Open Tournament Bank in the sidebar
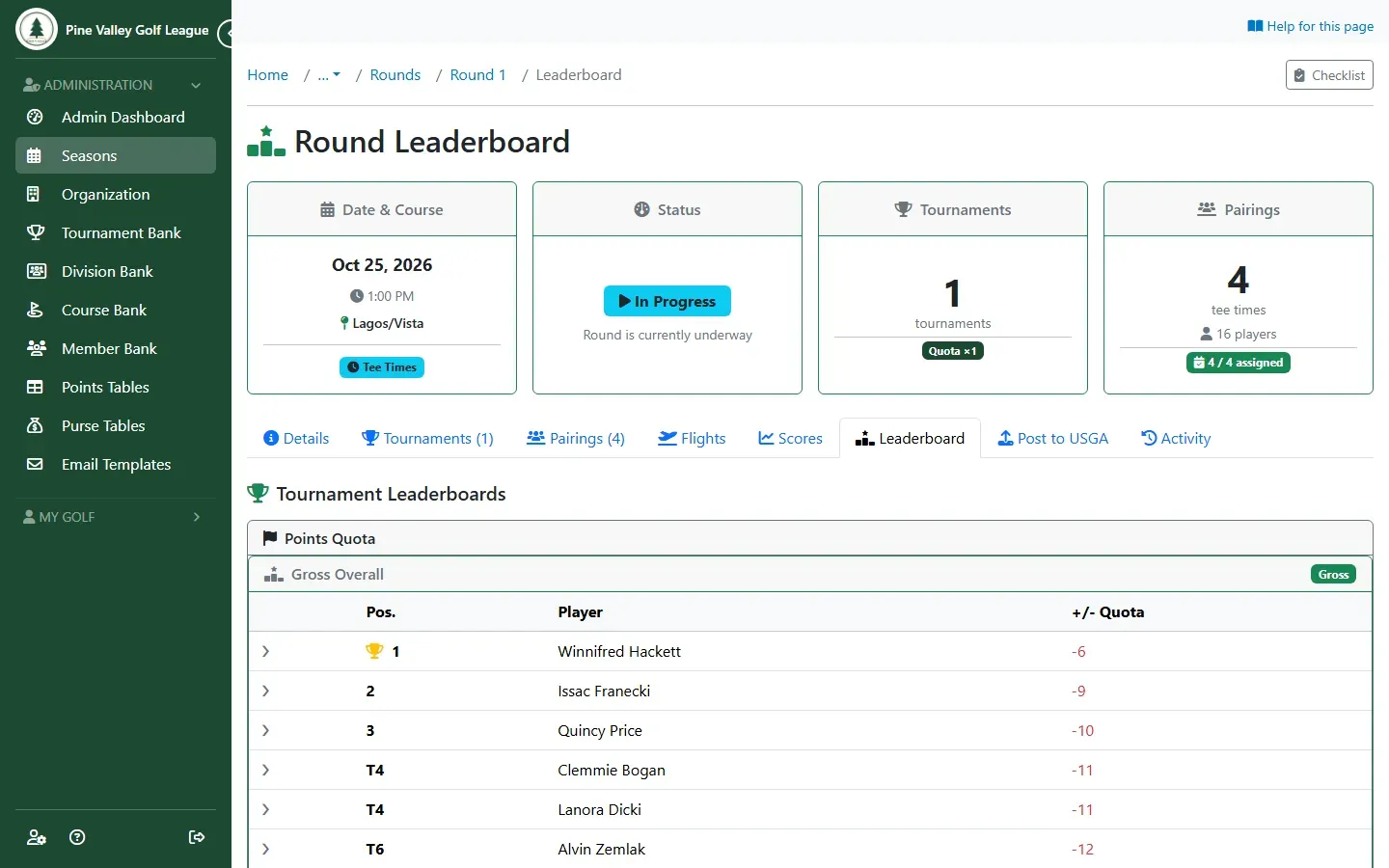This screenshot has width=1389, height=868. click(116, 232)
